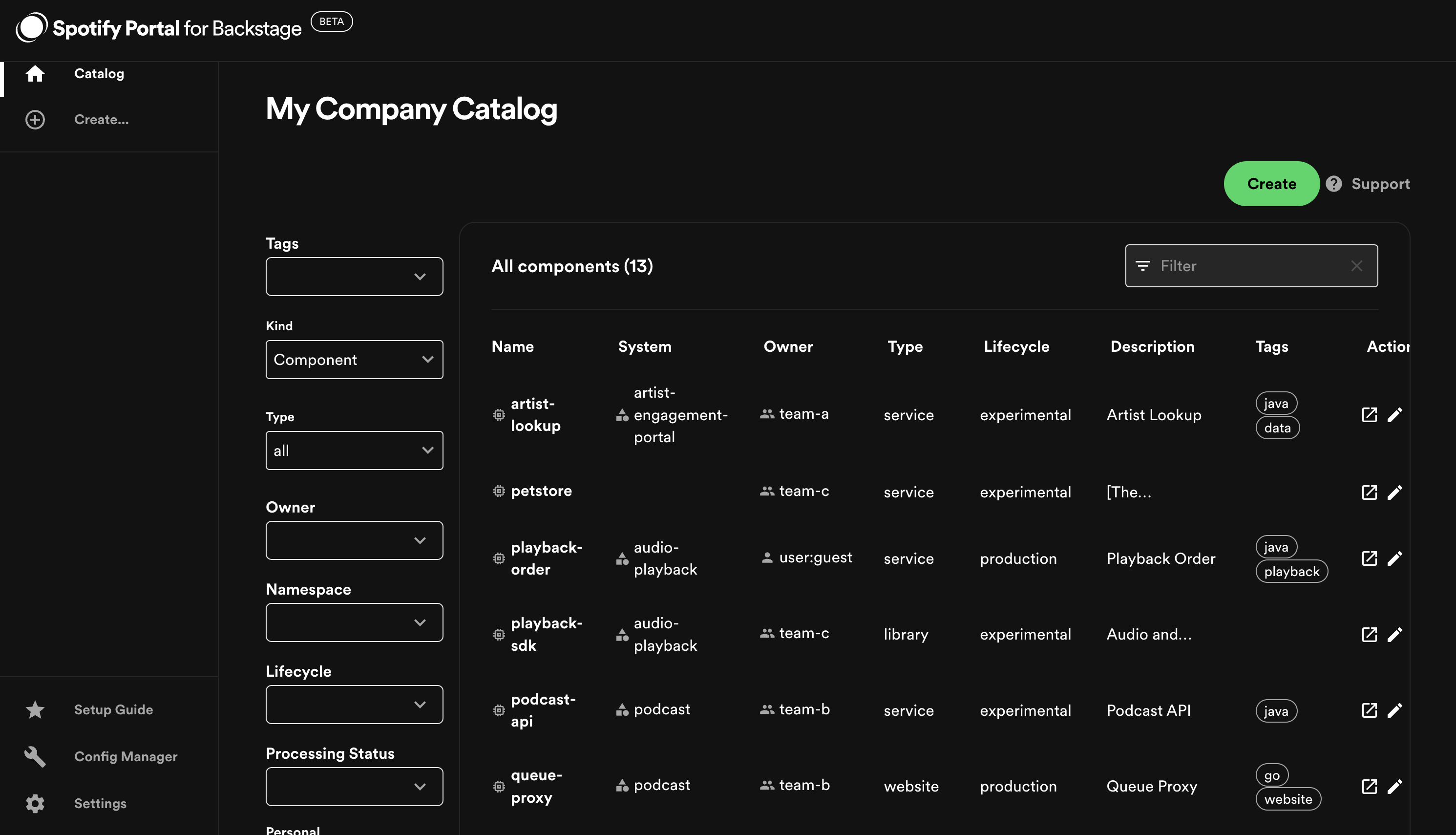Open Config Manager wrench icon
1456x835 pixels.
(x=35, y=756)
